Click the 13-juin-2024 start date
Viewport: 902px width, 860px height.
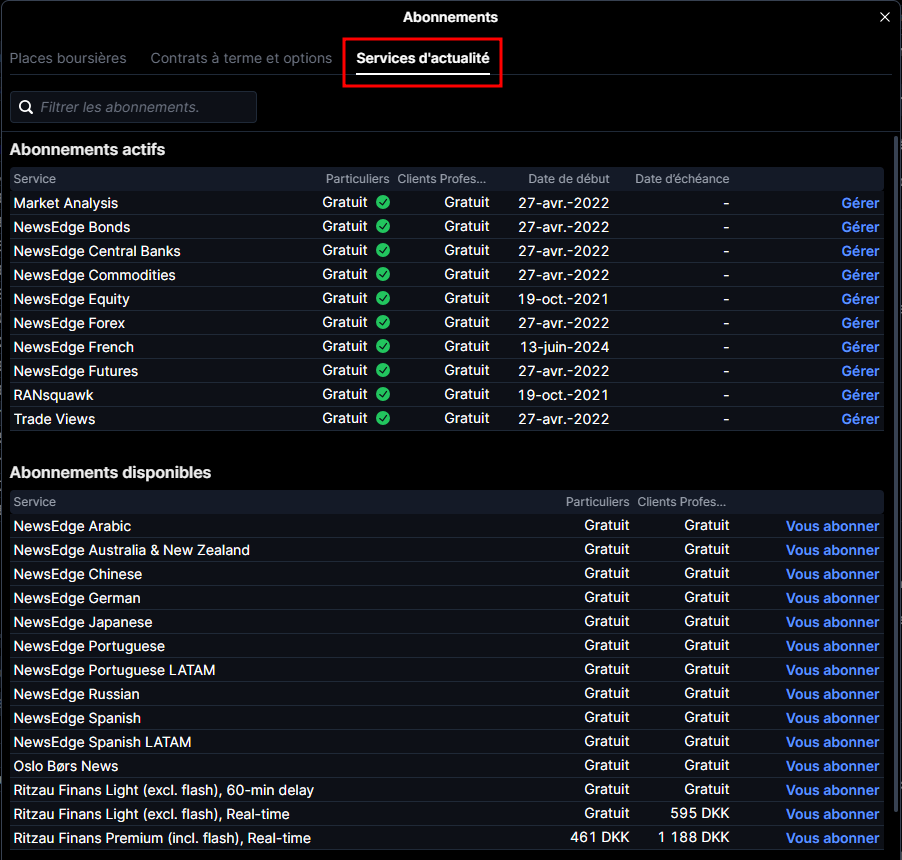564,347
